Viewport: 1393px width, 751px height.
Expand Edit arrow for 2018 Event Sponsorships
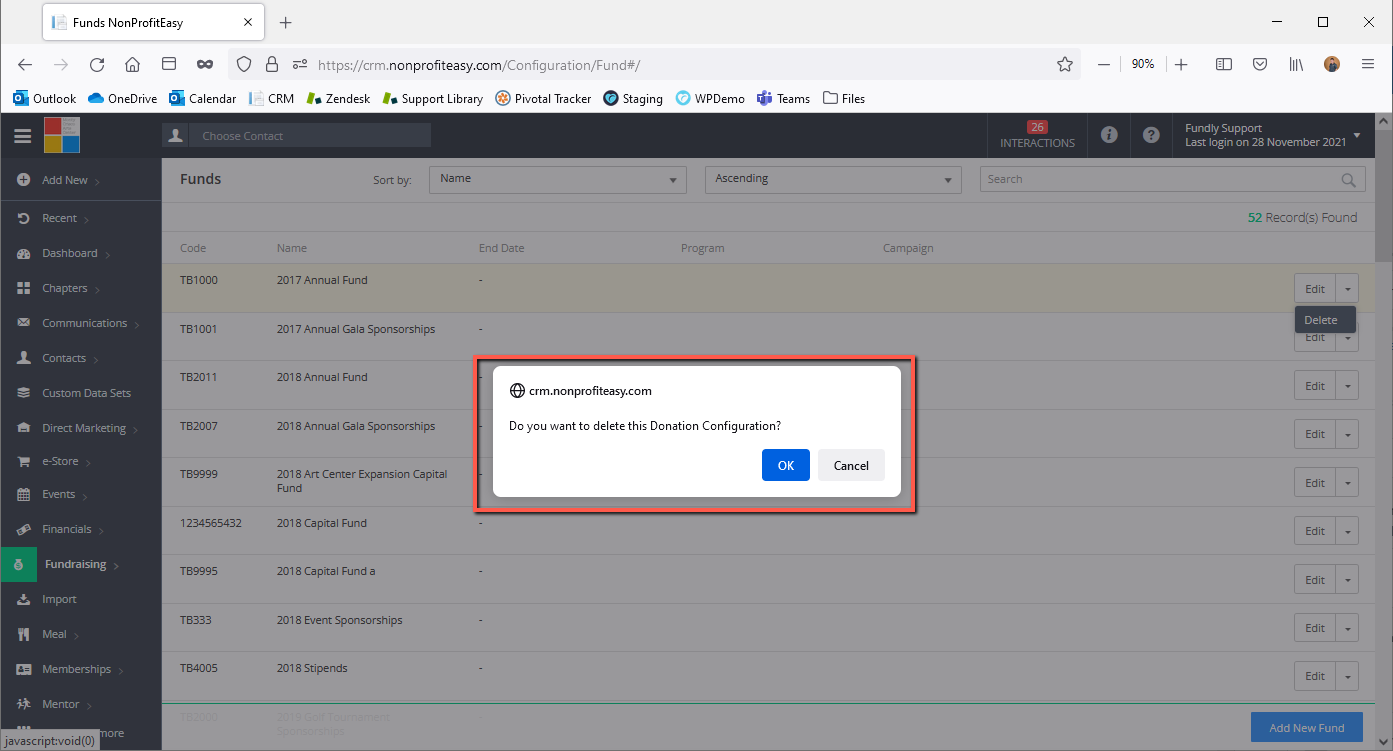point(1347,628)
